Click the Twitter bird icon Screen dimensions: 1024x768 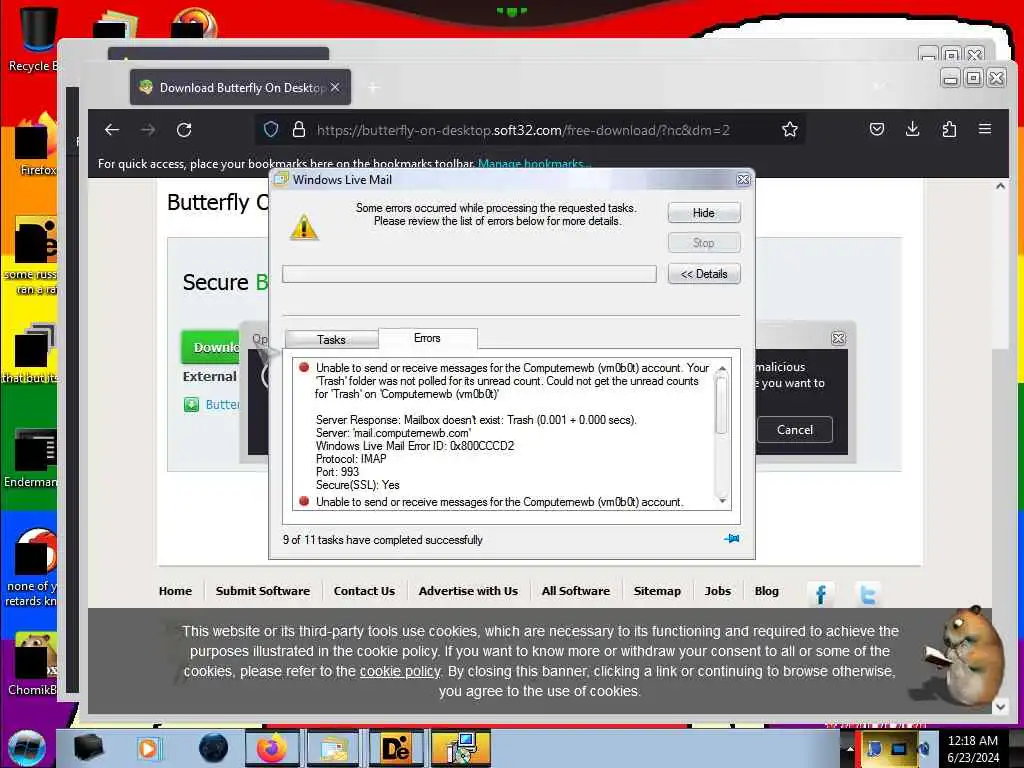click(x=867, y=594)
